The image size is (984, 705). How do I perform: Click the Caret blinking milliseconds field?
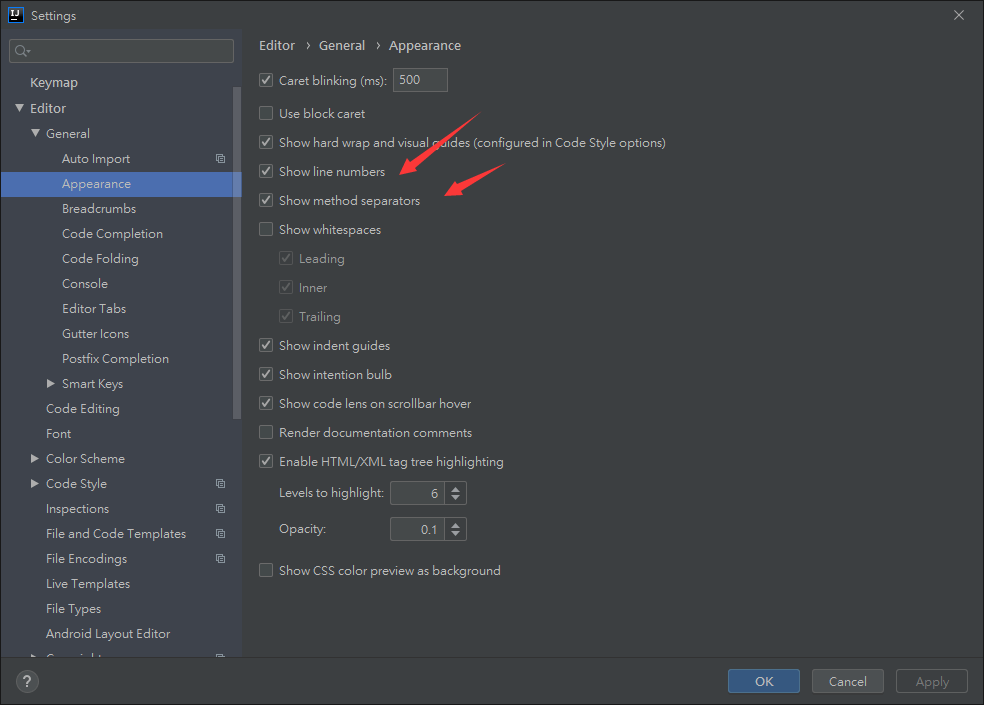coord(420,81)
